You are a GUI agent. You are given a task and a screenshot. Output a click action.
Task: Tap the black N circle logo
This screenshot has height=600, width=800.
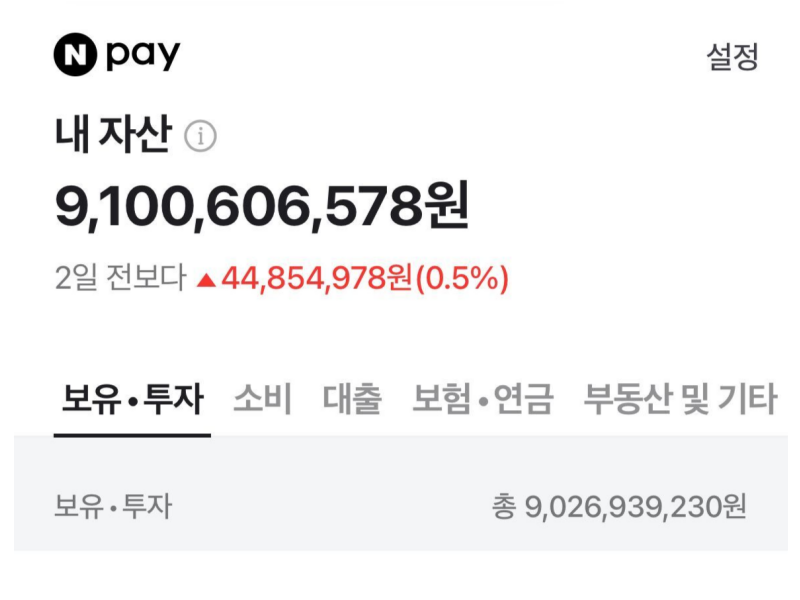pos(75,55)
